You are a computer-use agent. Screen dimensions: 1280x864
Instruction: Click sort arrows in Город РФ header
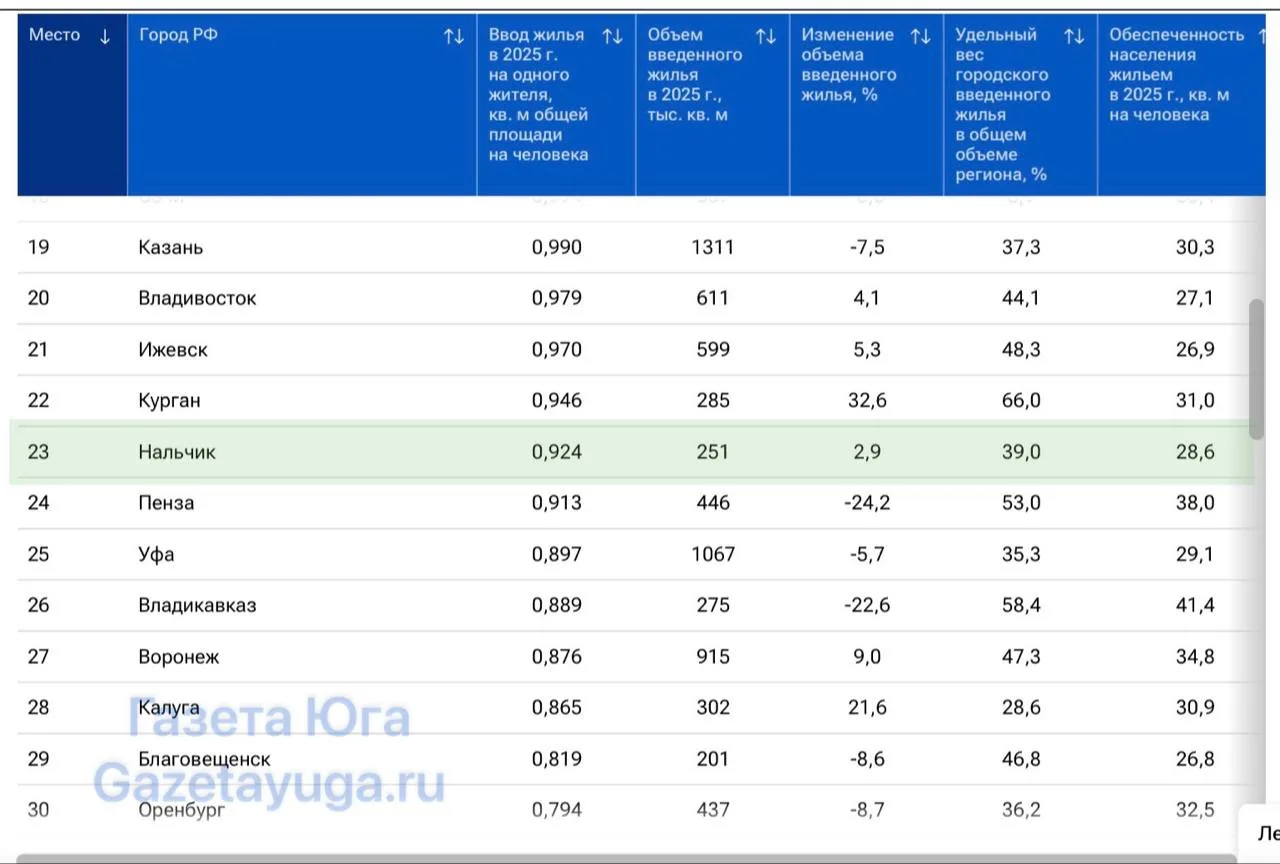[454, 37]
